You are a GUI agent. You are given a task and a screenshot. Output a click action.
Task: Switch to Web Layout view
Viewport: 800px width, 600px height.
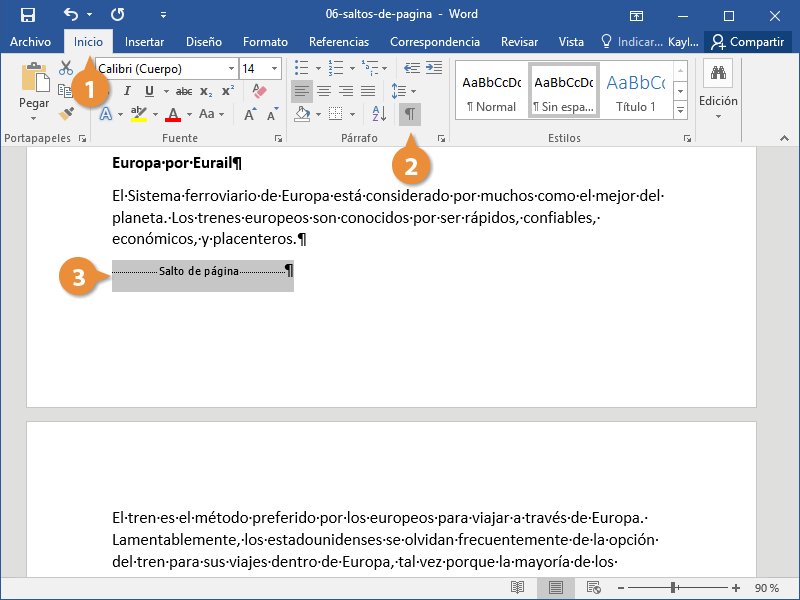click(x=593, y=588)
